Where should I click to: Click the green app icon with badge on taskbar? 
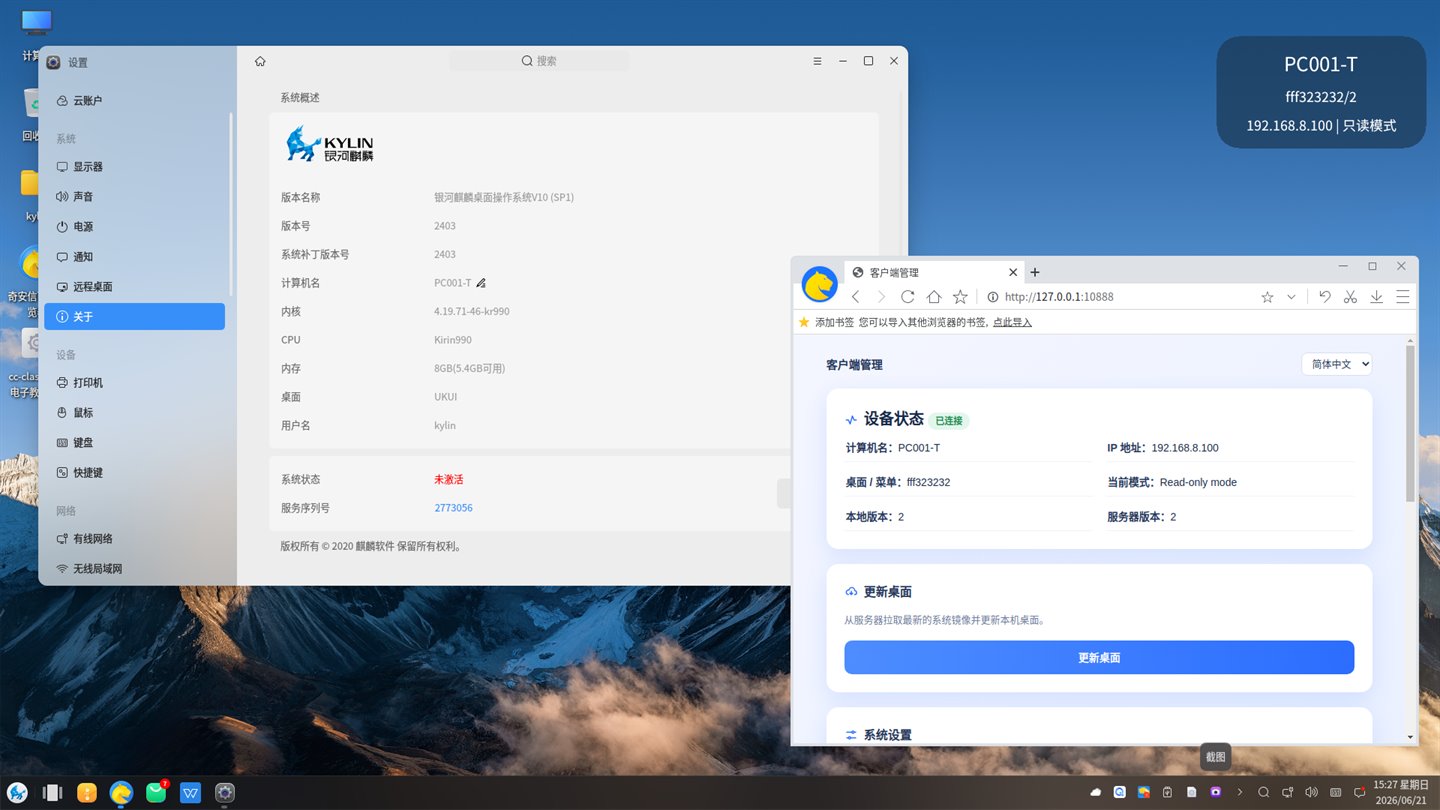[156, 792]
